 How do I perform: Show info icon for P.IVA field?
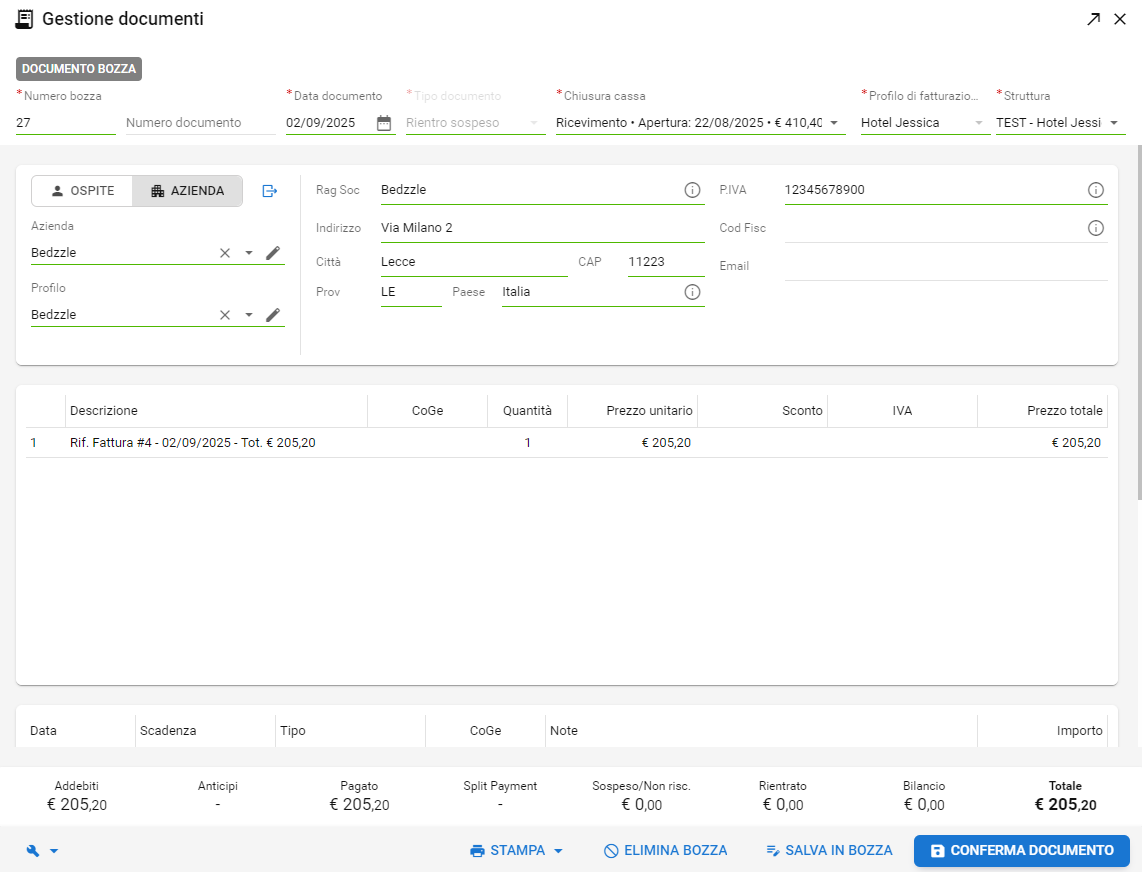coord(1095,190)
